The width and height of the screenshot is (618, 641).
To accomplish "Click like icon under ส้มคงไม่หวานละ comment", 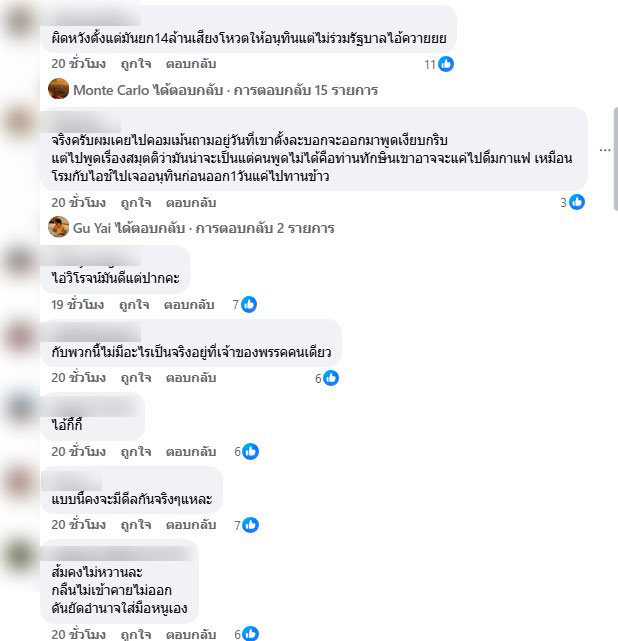I will [250, 634].
